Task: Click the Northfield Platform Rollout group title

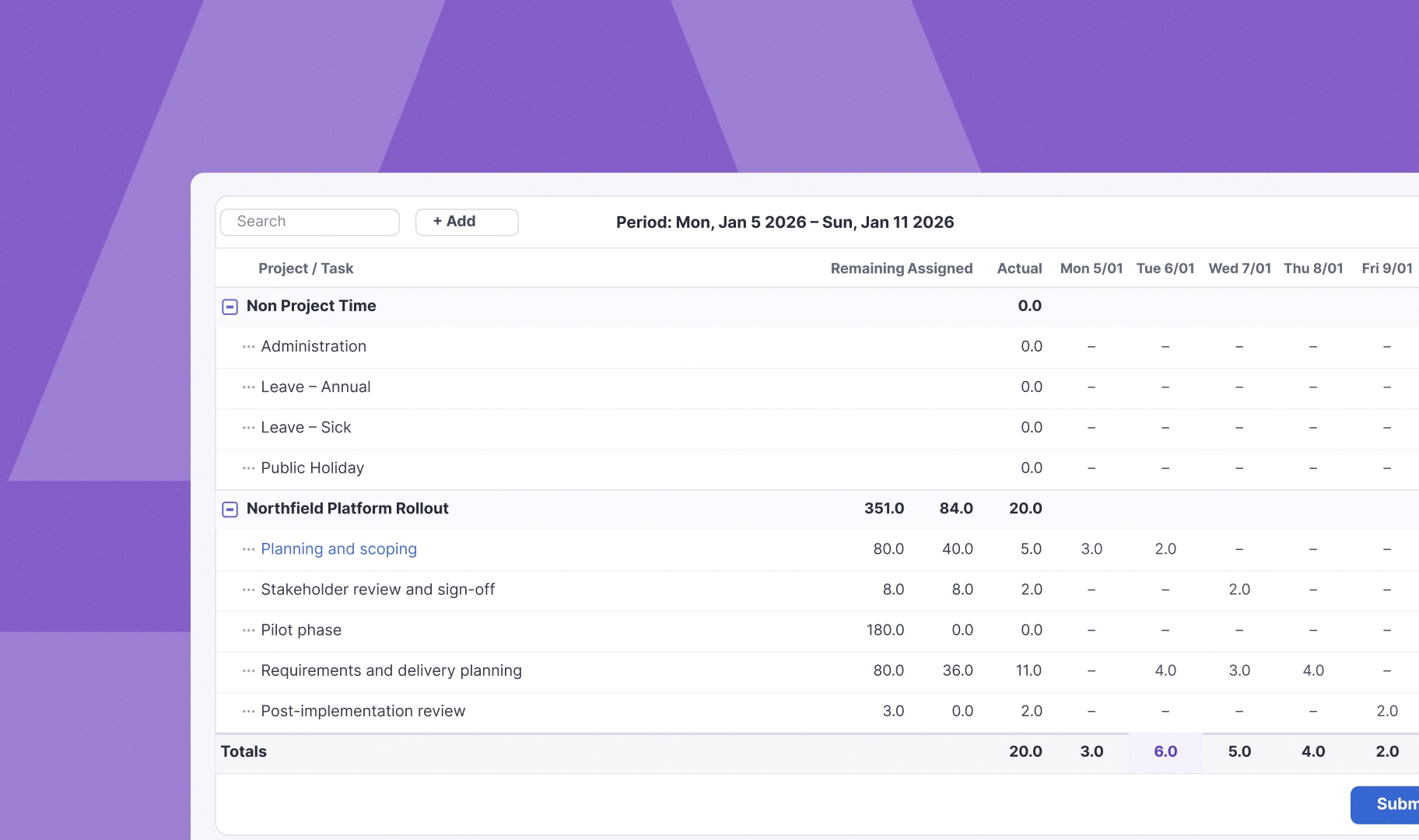Action: [348, 509]
